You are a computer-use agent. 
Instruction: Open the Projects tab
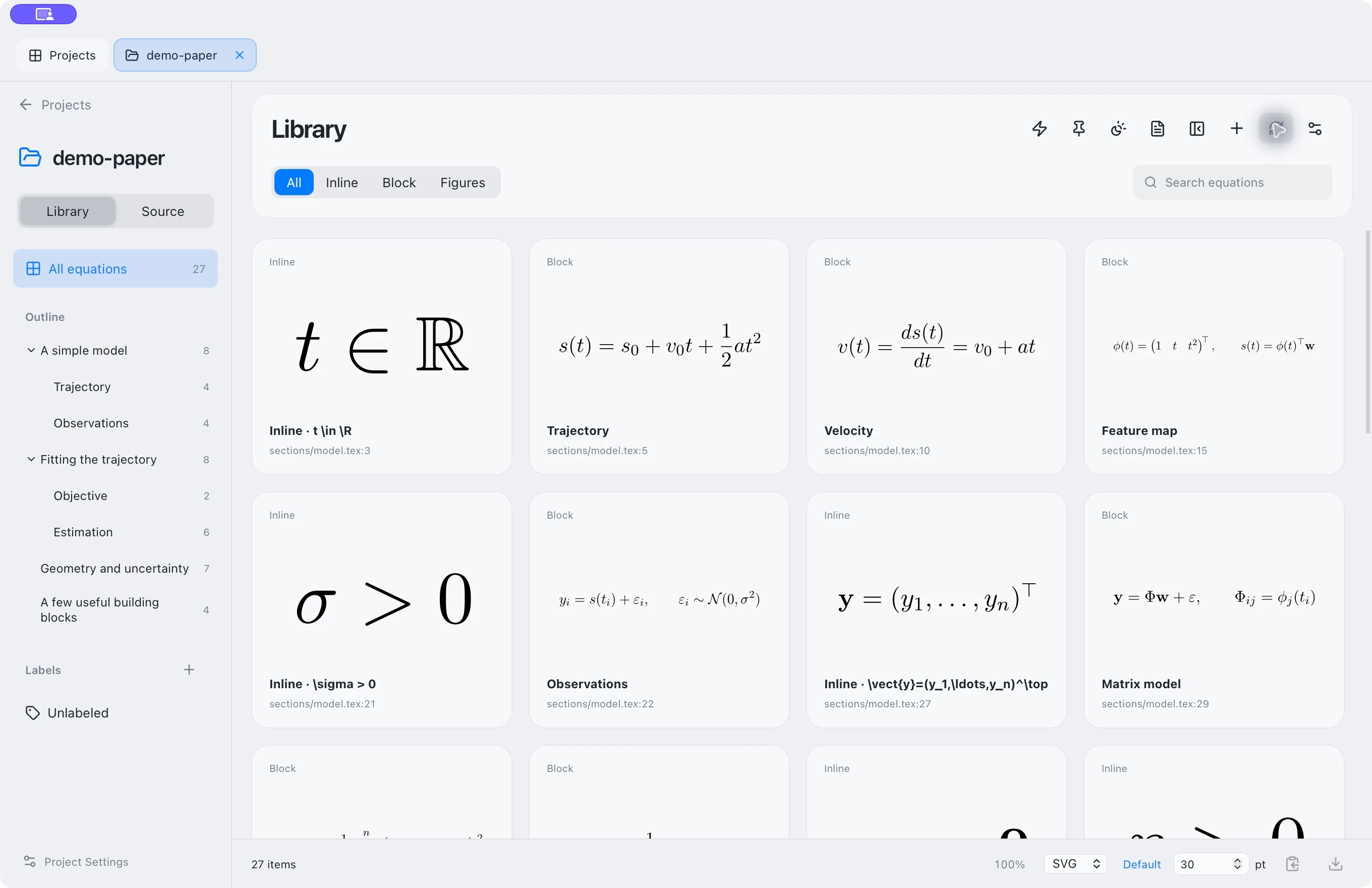click(62, 55)
